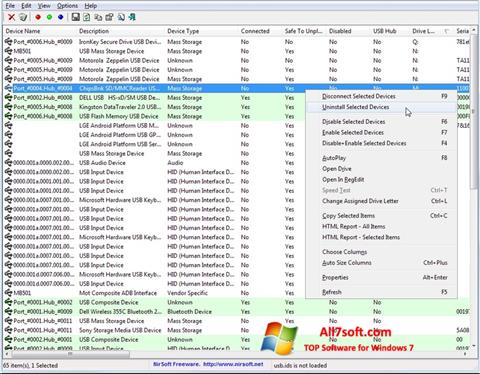This screenshot has width=480, height=374.
Task: Sort by the Device Type column header
Action: point(202,31)
